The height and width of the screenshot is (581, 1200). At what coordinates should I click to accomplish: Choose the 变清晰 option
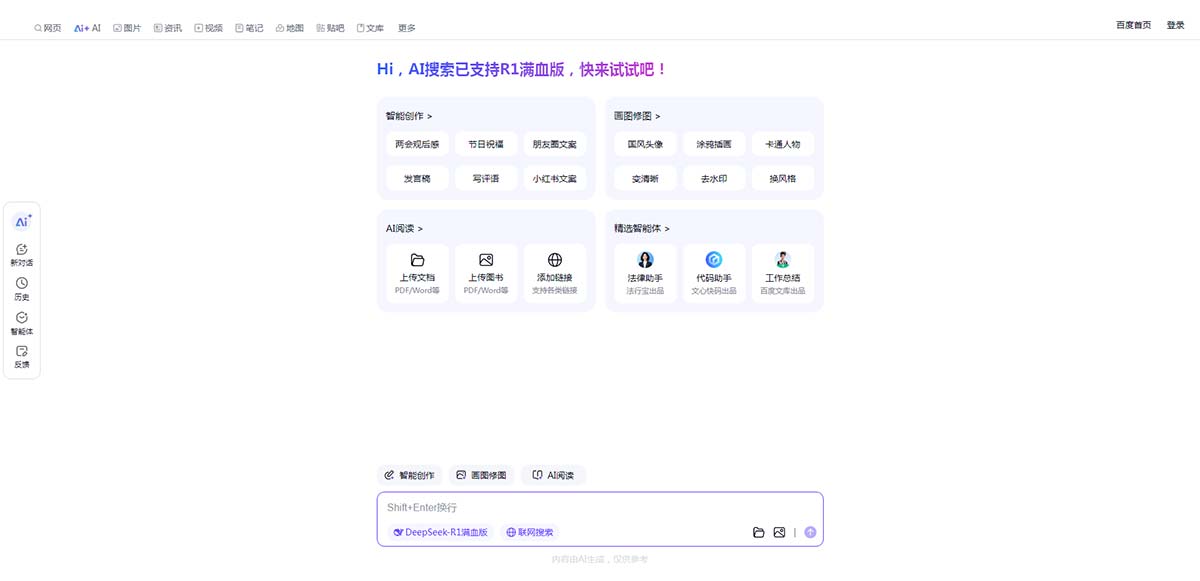[645, 179]
